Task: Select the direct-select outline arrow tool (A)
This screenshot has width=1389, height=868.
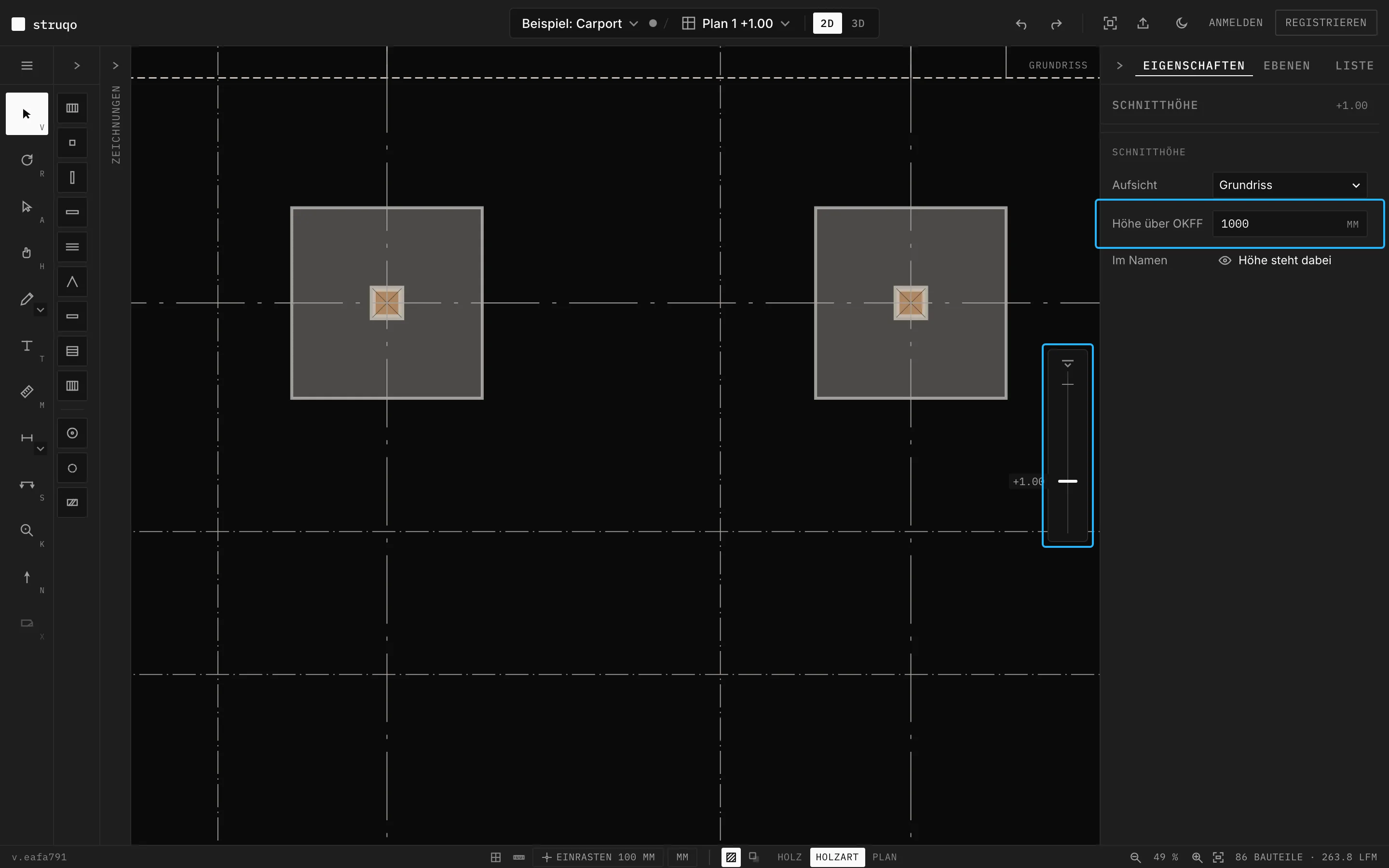Action: click(x=27, y=207)
